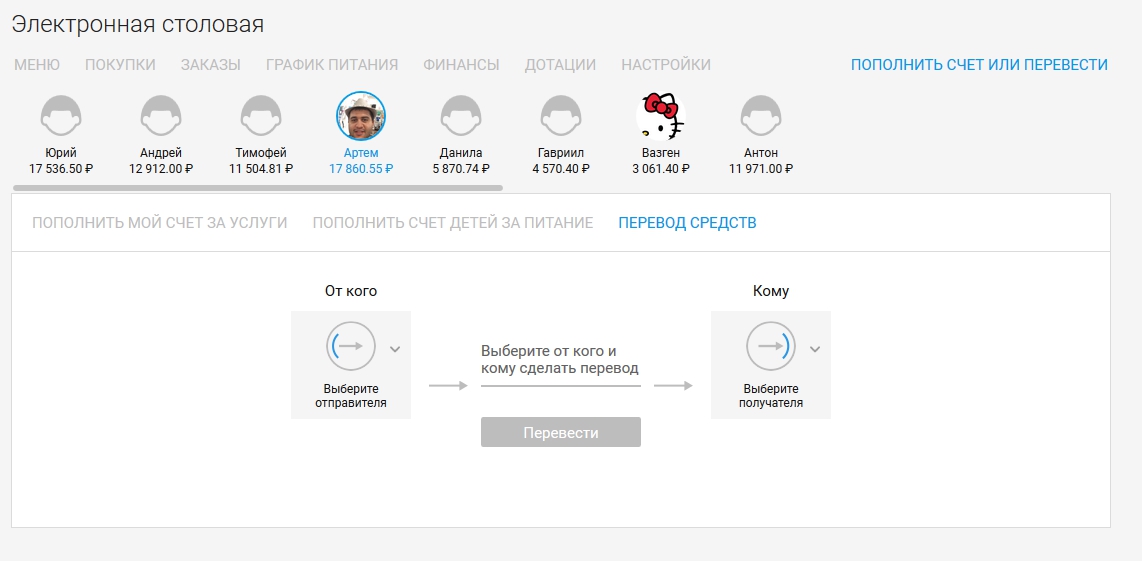Click the От кого heading
Image resolution: width=1142 pixels, height=561 pixels.
coord(351,291)
